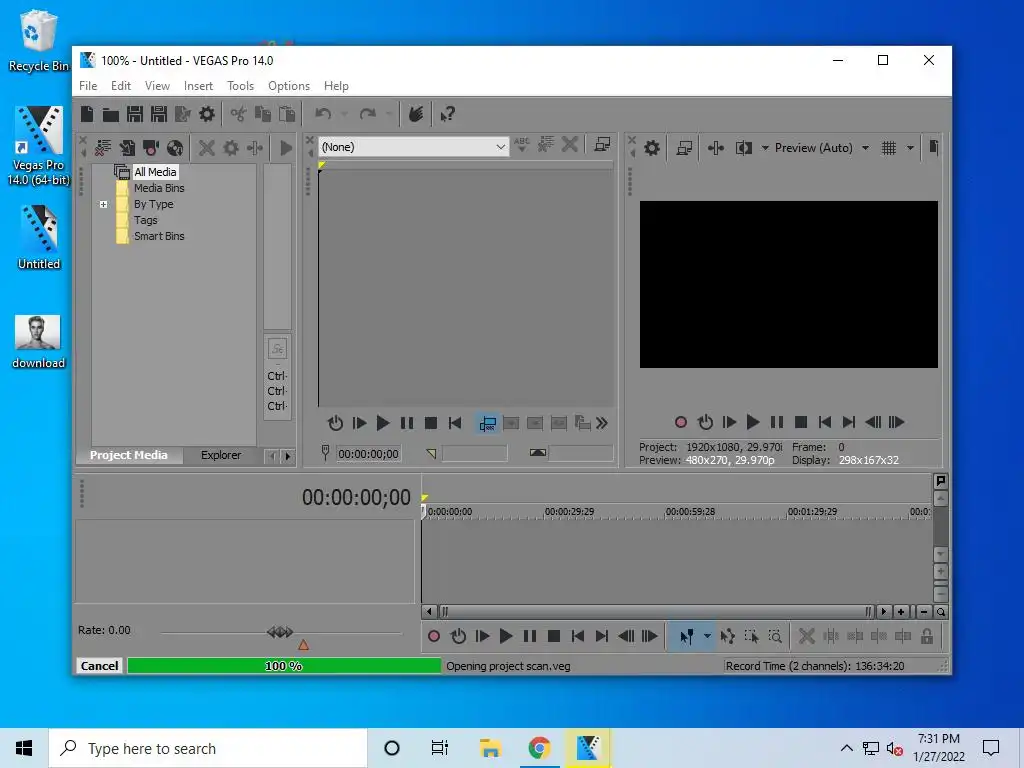Screen dimensions: 1024x768
Task: Switch to the Project Media tab
Action: click(x=129, y=455)
